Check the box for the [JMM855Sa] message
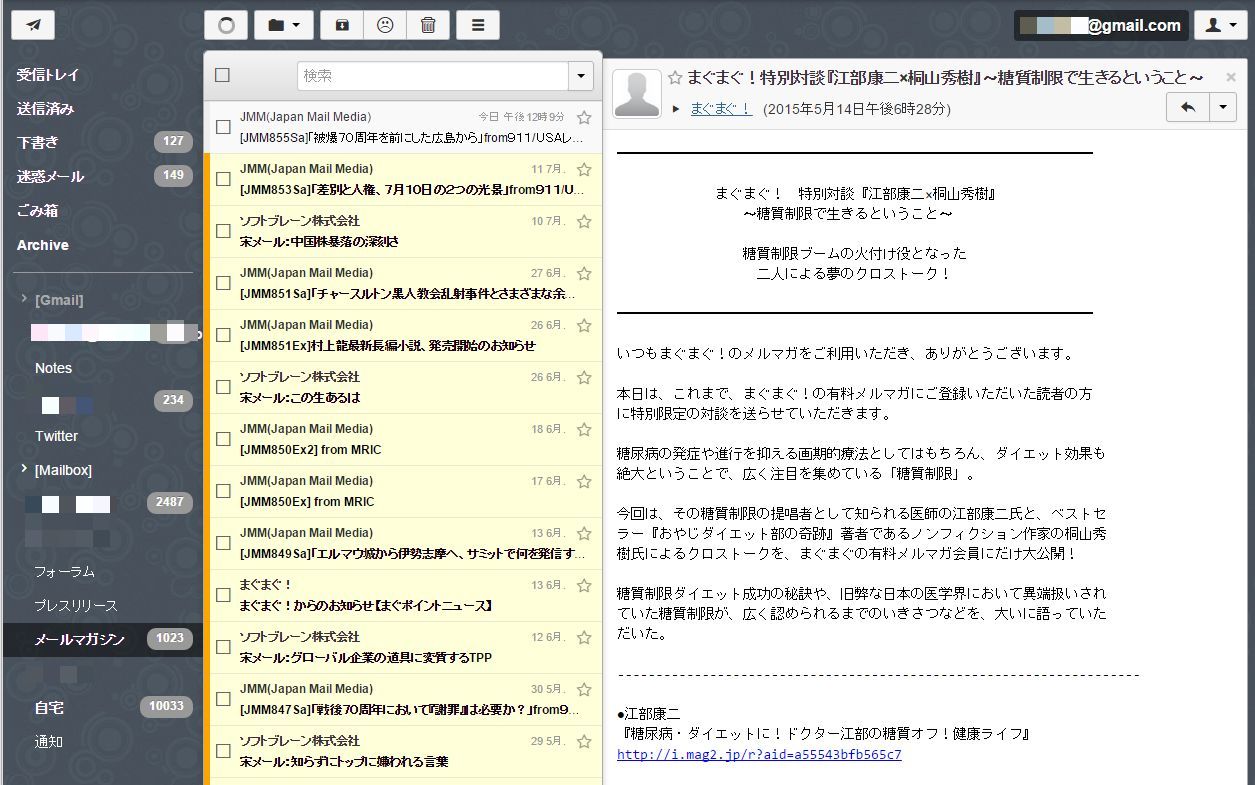1255x785 pixels. tap(223, 127)
